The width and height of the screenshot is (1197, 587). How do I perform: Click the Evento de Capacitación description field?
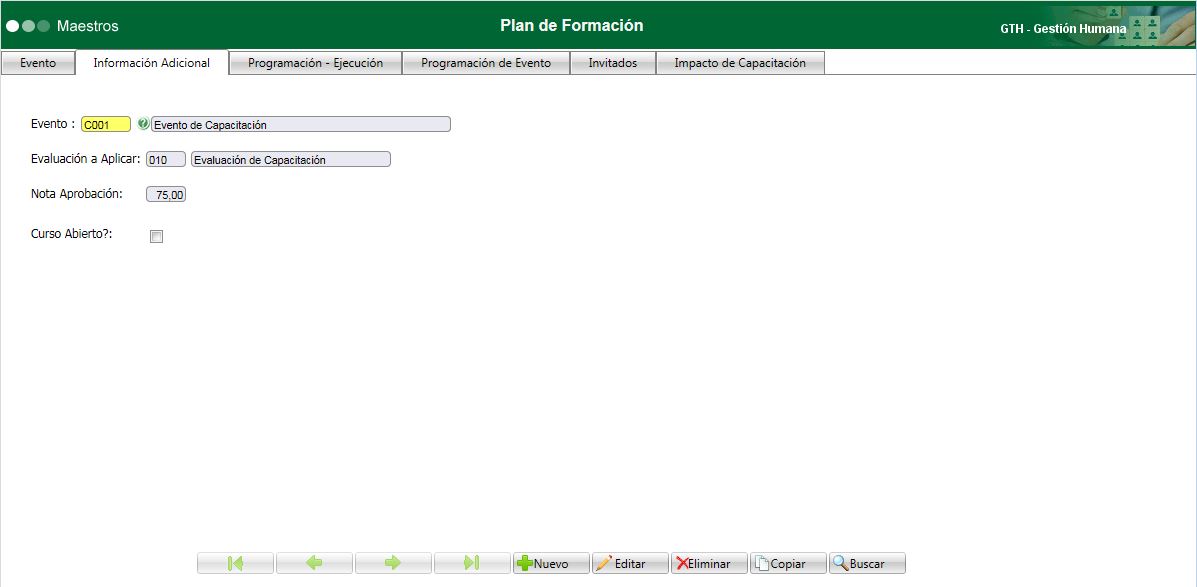coord(301,124)
